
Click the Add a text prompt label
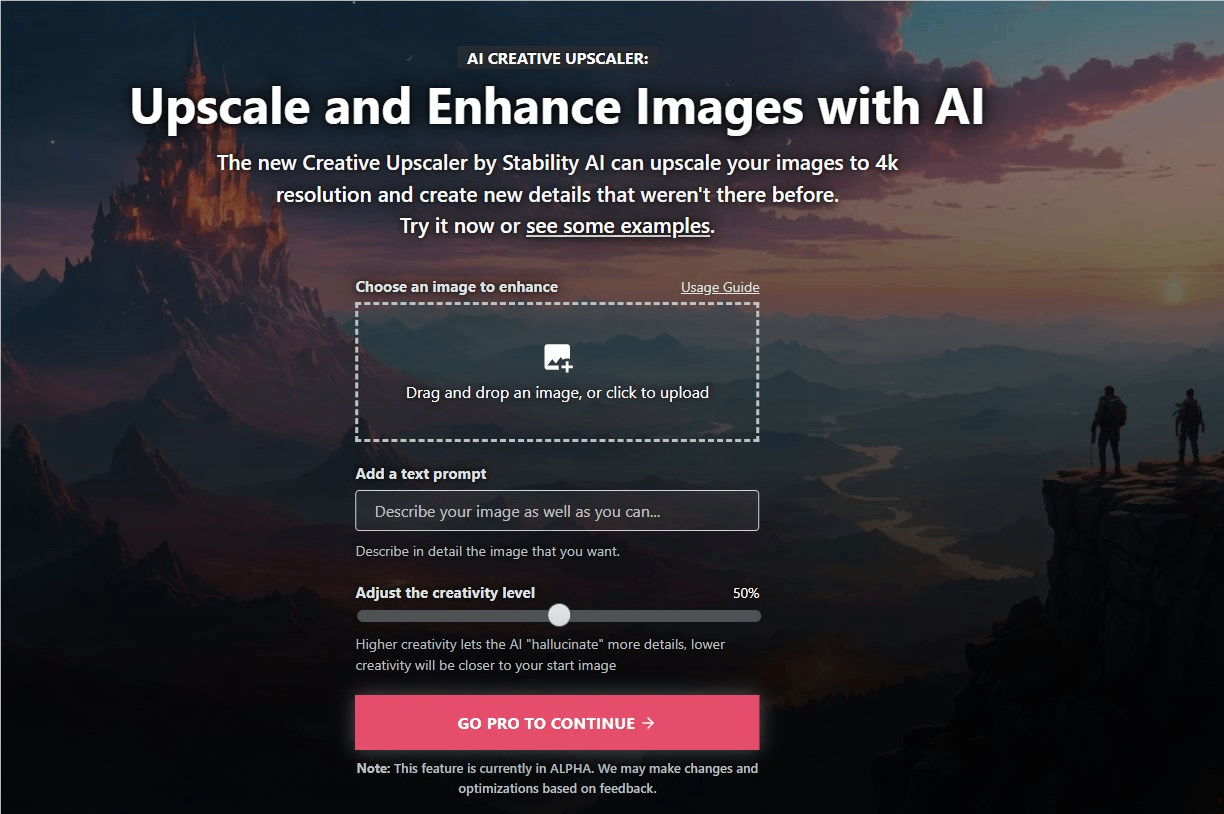420,473
